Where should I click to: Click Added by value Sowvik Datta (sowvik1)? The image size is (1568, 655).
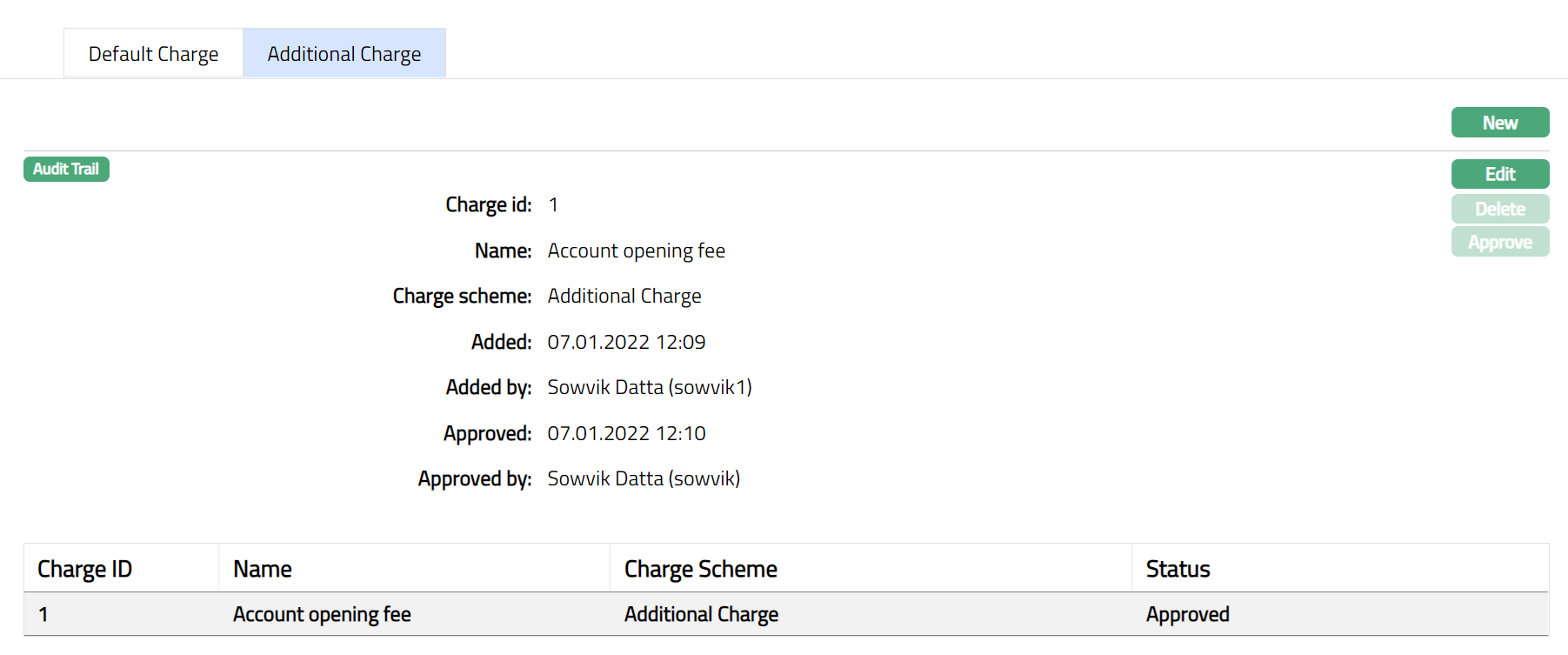(x=649, y=387)
